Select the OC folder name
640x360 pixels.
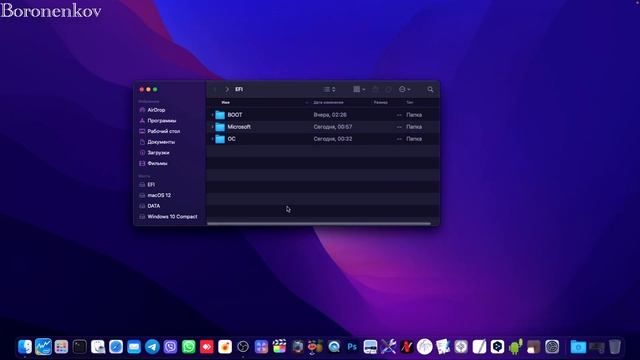pyautogui.click(x=231, y=139)
